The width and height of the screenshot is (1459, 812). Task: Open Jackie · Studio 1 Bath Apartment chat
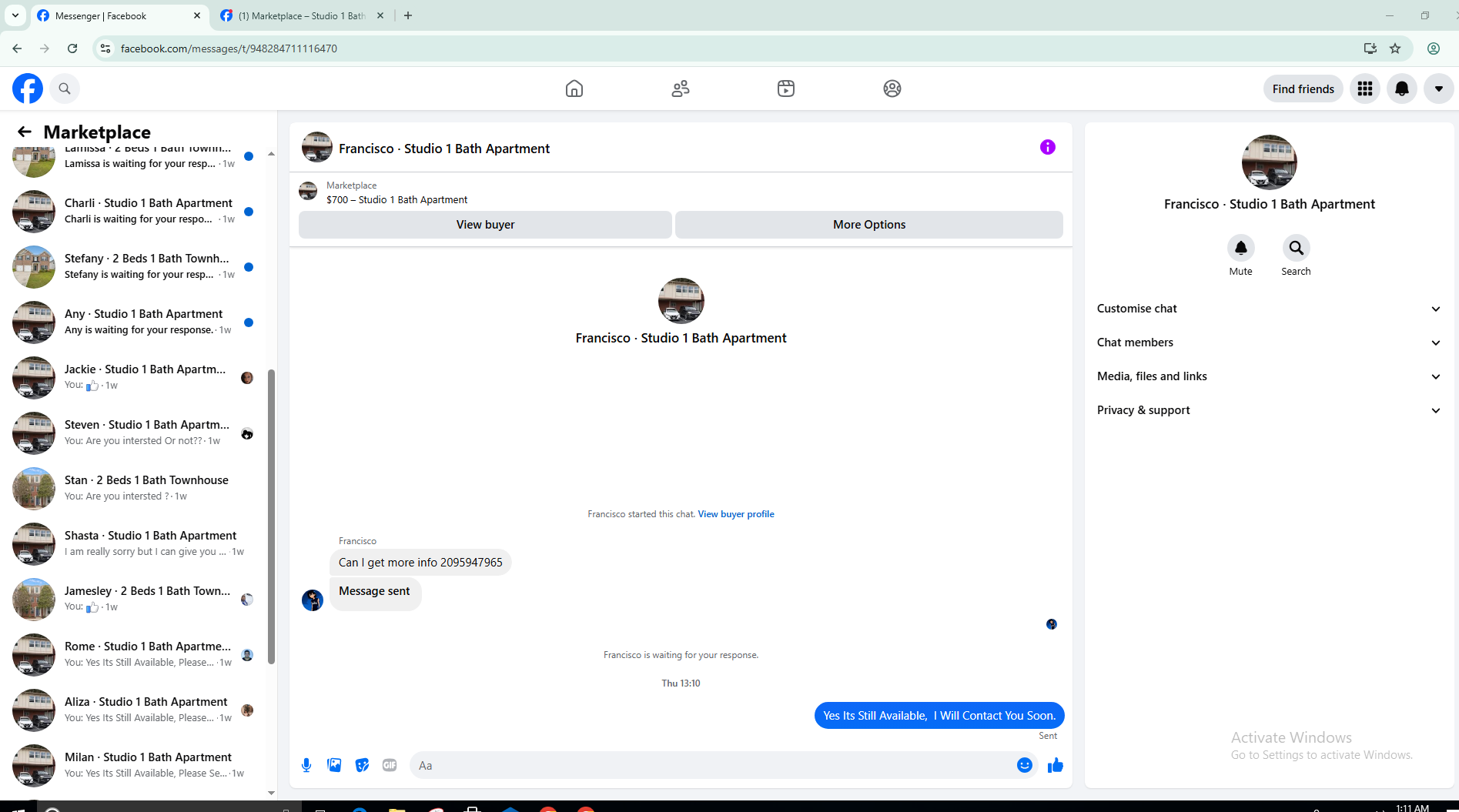[135, 377]
